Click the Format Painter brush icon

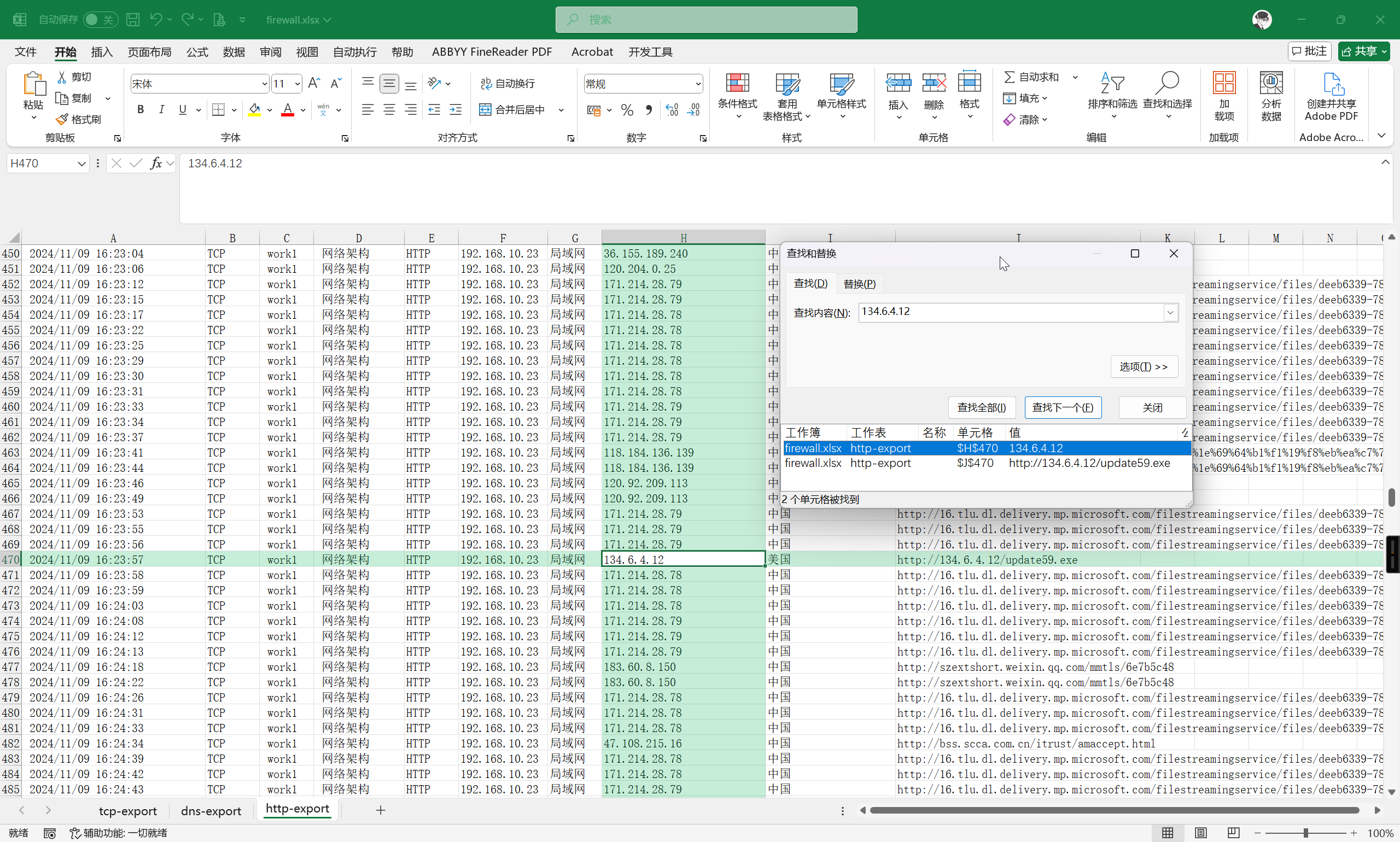pyautogui.click(x=62, y=120)
